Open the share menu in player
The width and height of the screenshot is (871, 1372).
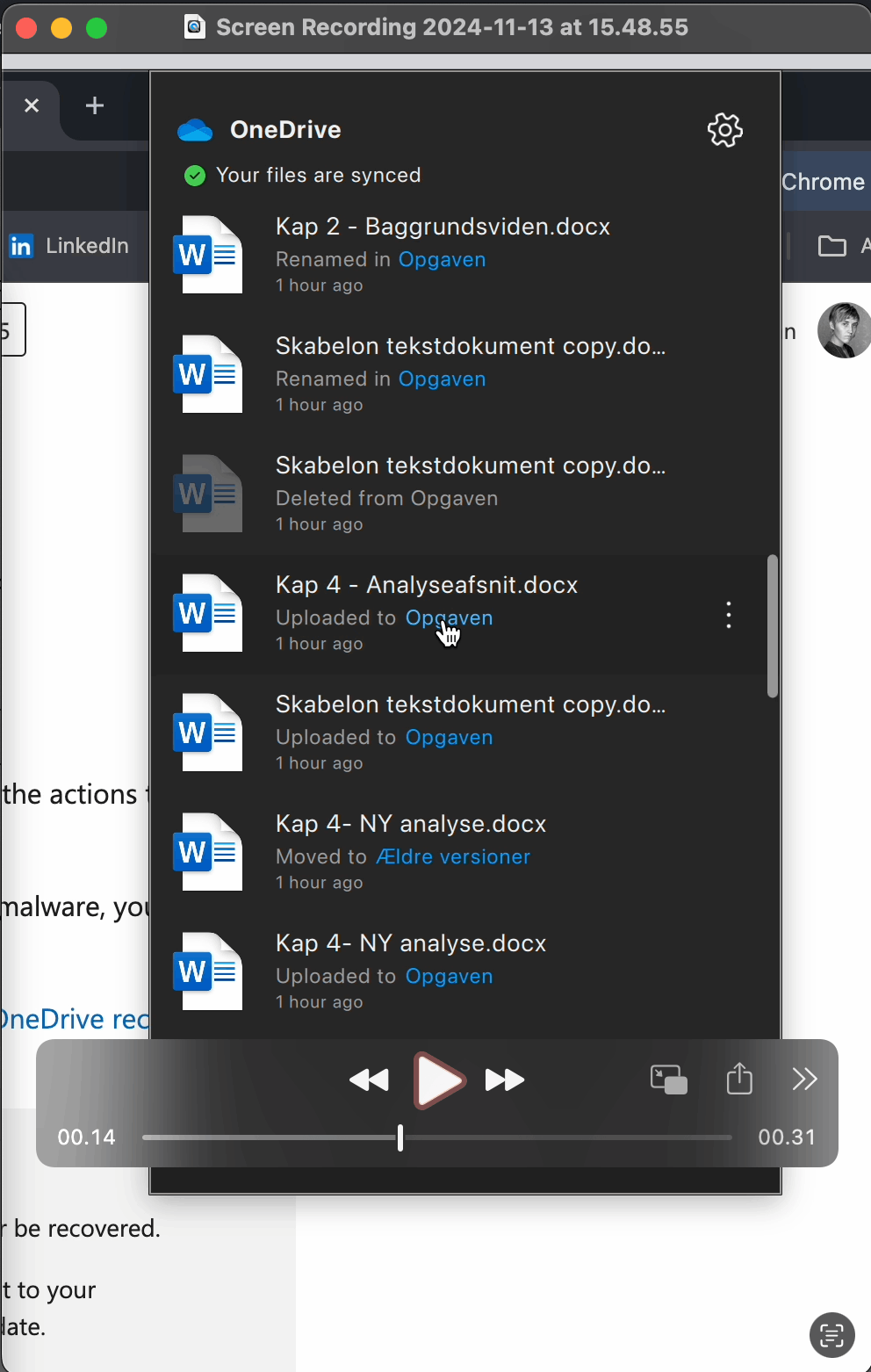tap(740, 1078)
